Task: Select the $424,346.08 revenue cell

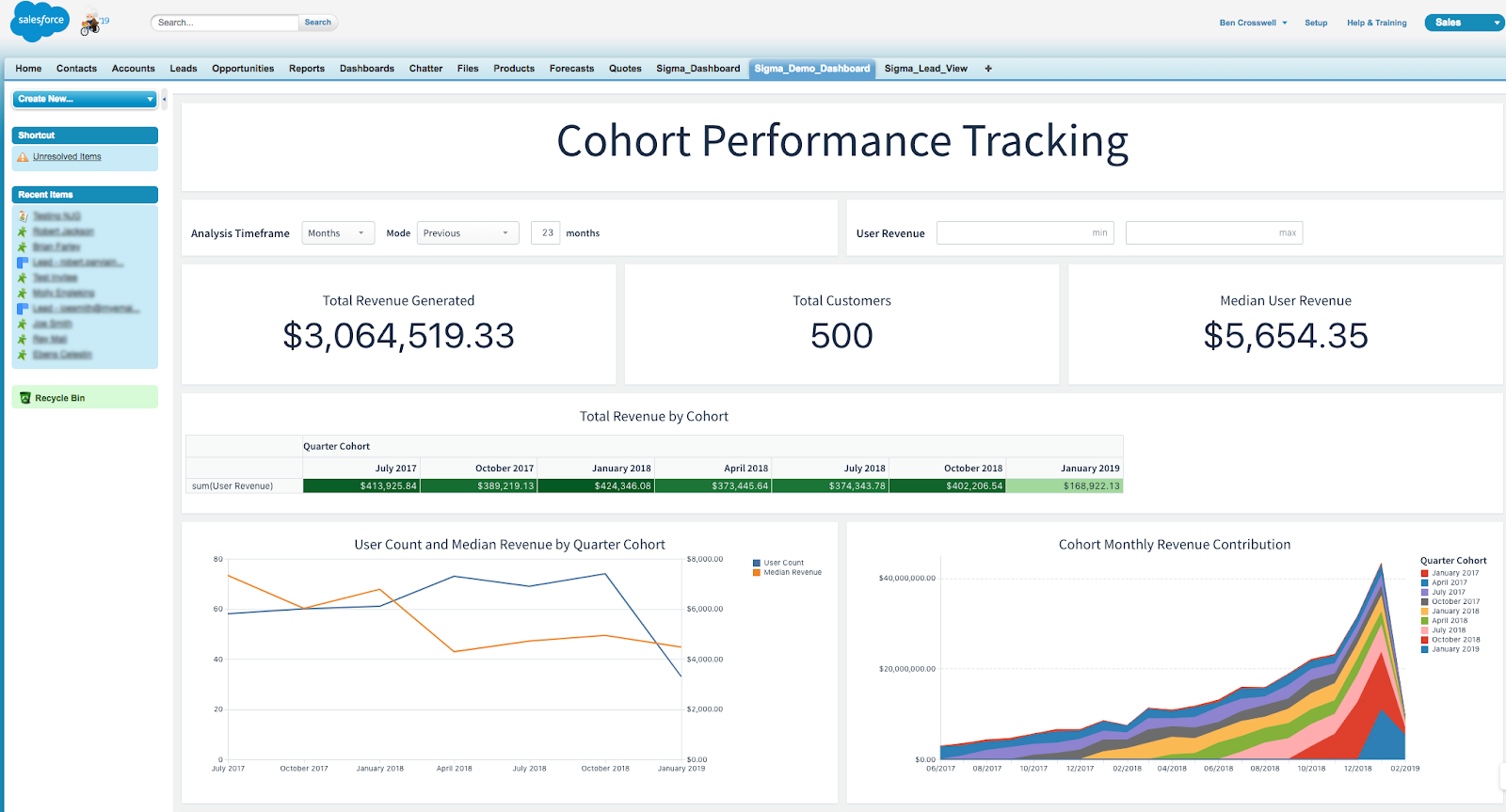Action: point(596,486)
